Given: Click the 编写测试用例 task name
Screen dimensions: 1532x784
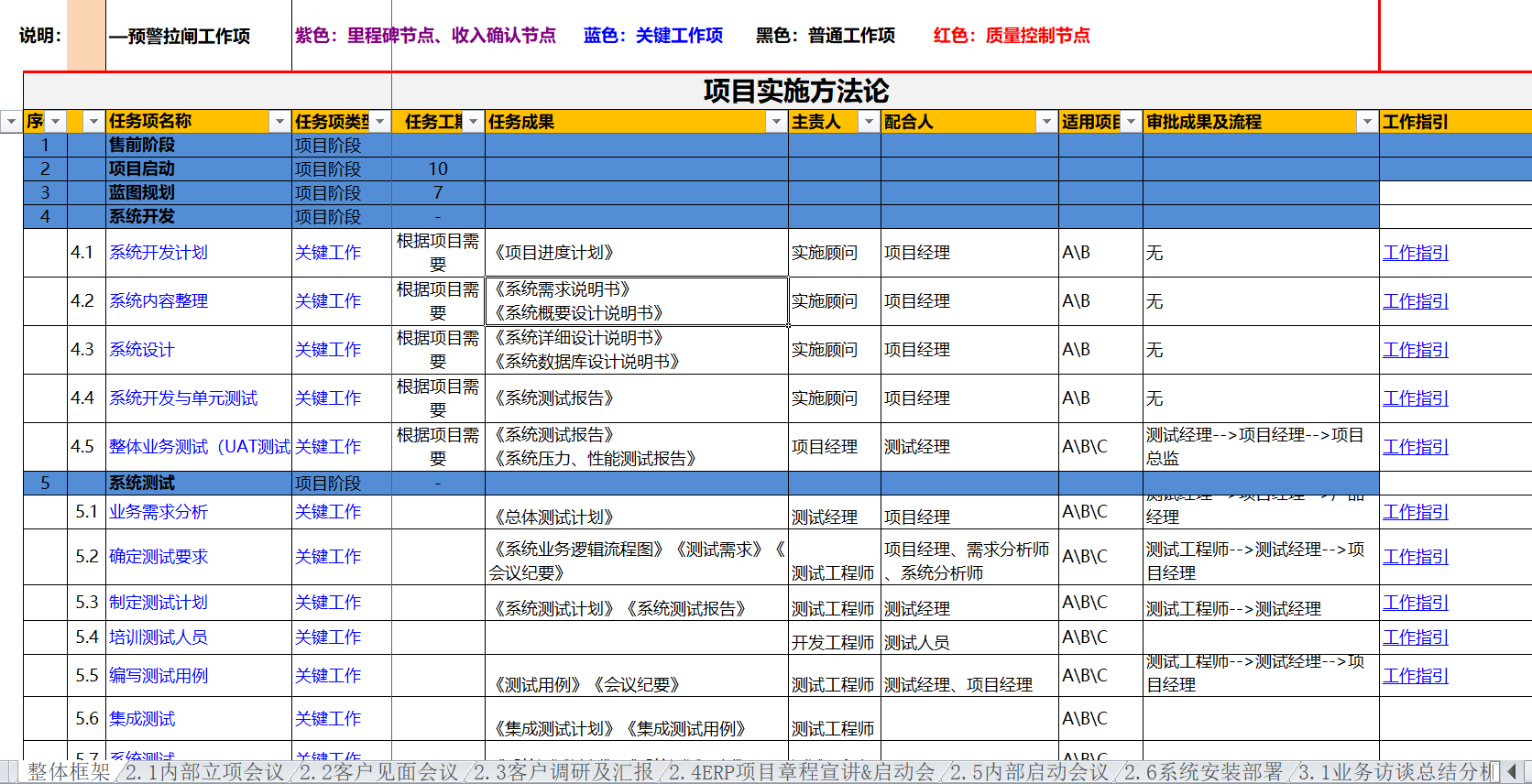Looking at the screenshot, I should pos(159,676).
